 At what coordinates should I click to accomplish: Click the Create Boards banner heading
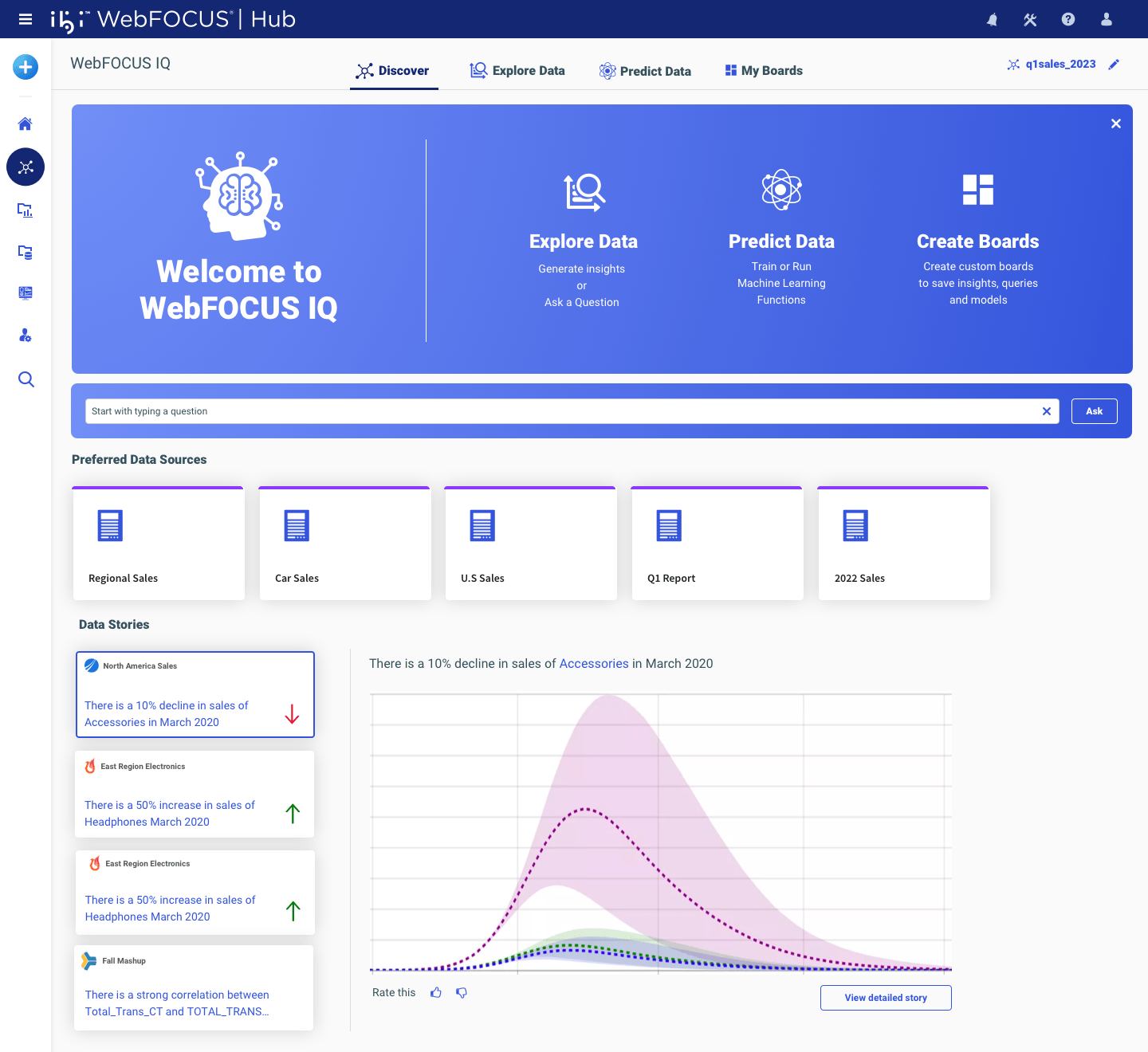point(978,241)
